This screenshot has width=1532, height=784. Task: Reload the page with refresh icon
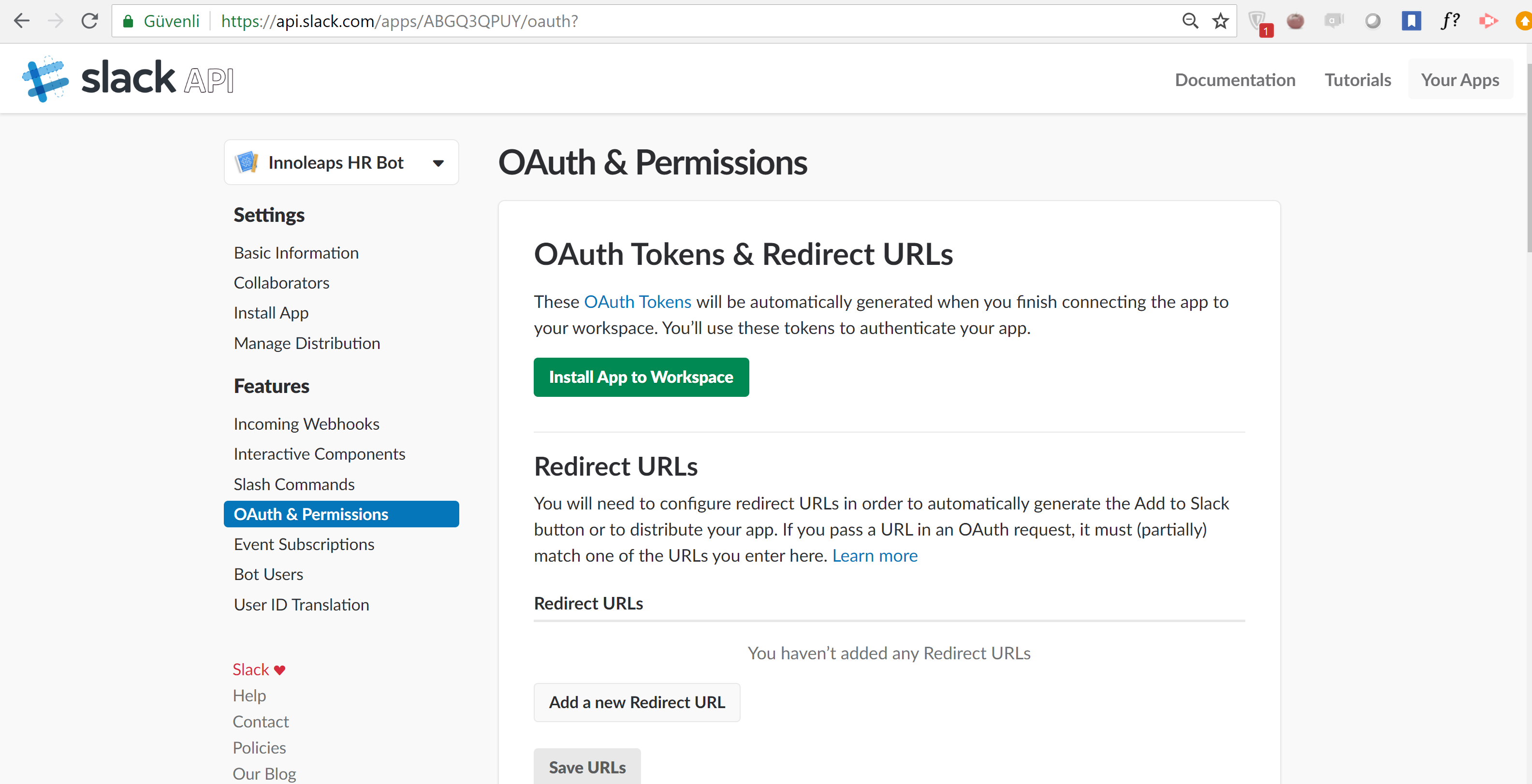pos(90,21)
